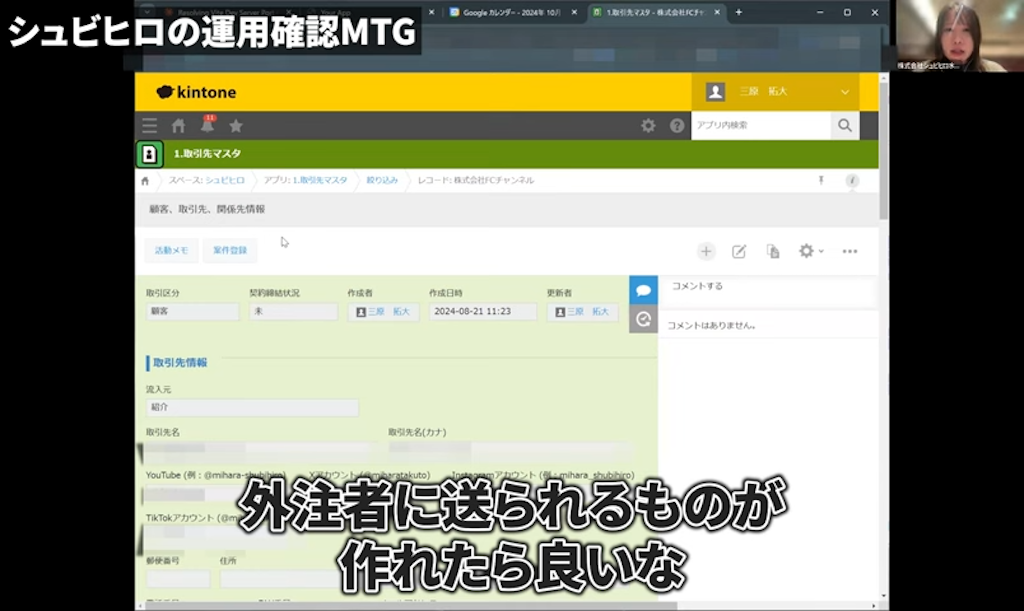Duplicate the record with the copy icon

tap(772, 251)
